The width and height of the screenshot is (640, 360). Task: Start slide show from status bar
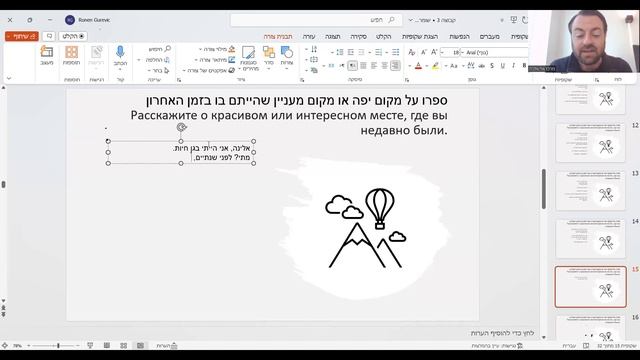pyautogui.click(x=90, y=346)
